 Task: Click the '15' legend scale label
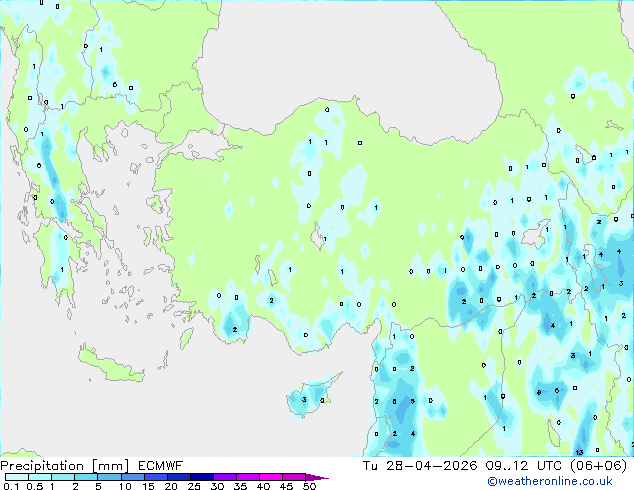[148, 486]
